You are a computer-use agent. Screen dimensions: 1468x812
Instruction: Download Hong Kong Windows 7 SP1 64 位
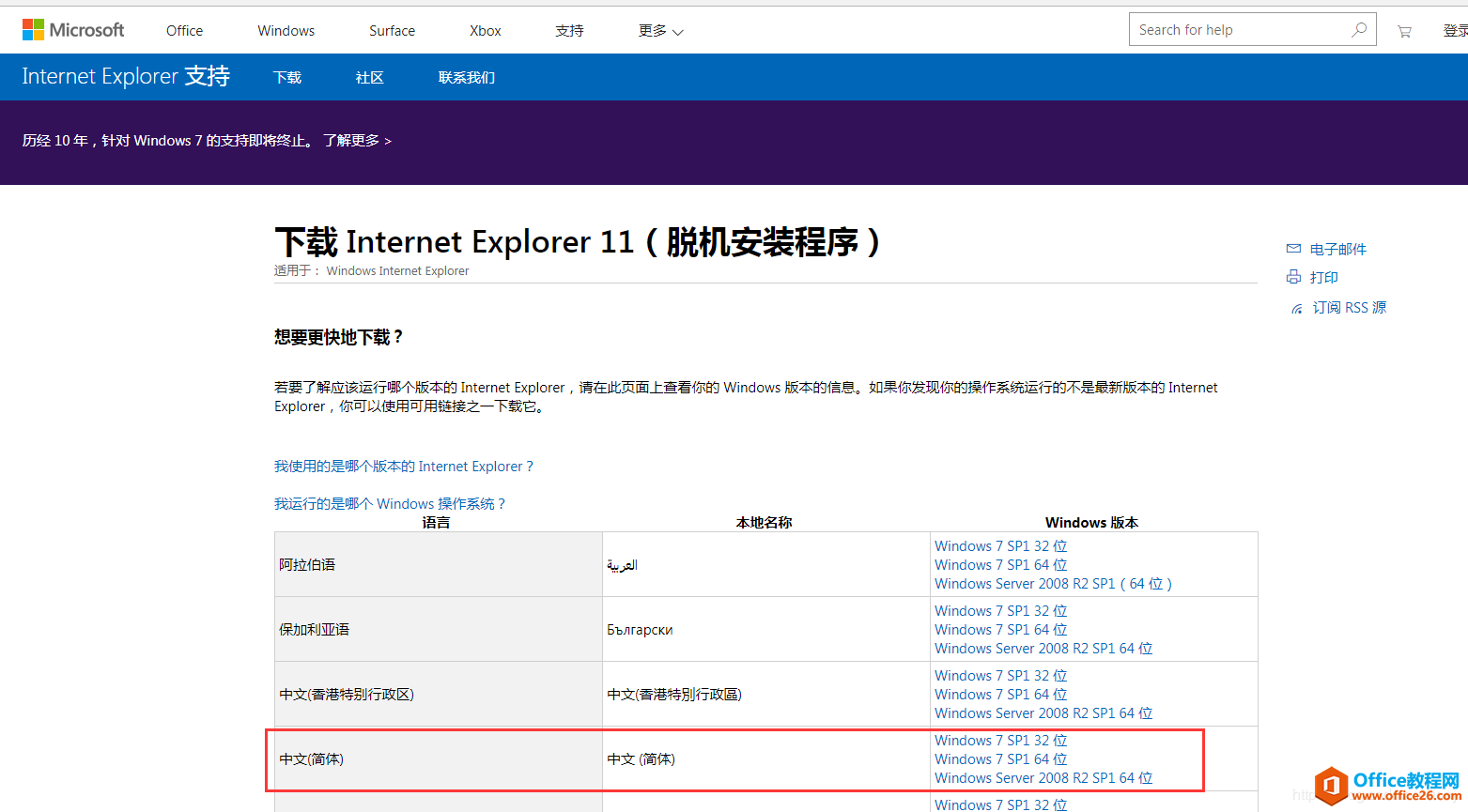(1001, 695)
